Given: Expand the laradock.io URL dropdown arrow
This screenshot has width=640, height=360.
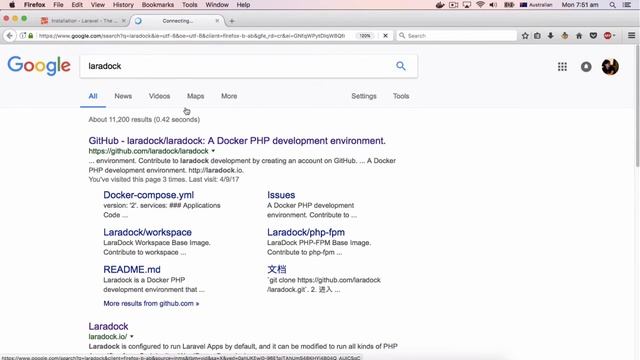Looking at the screenshot, I should pos(131,337).
